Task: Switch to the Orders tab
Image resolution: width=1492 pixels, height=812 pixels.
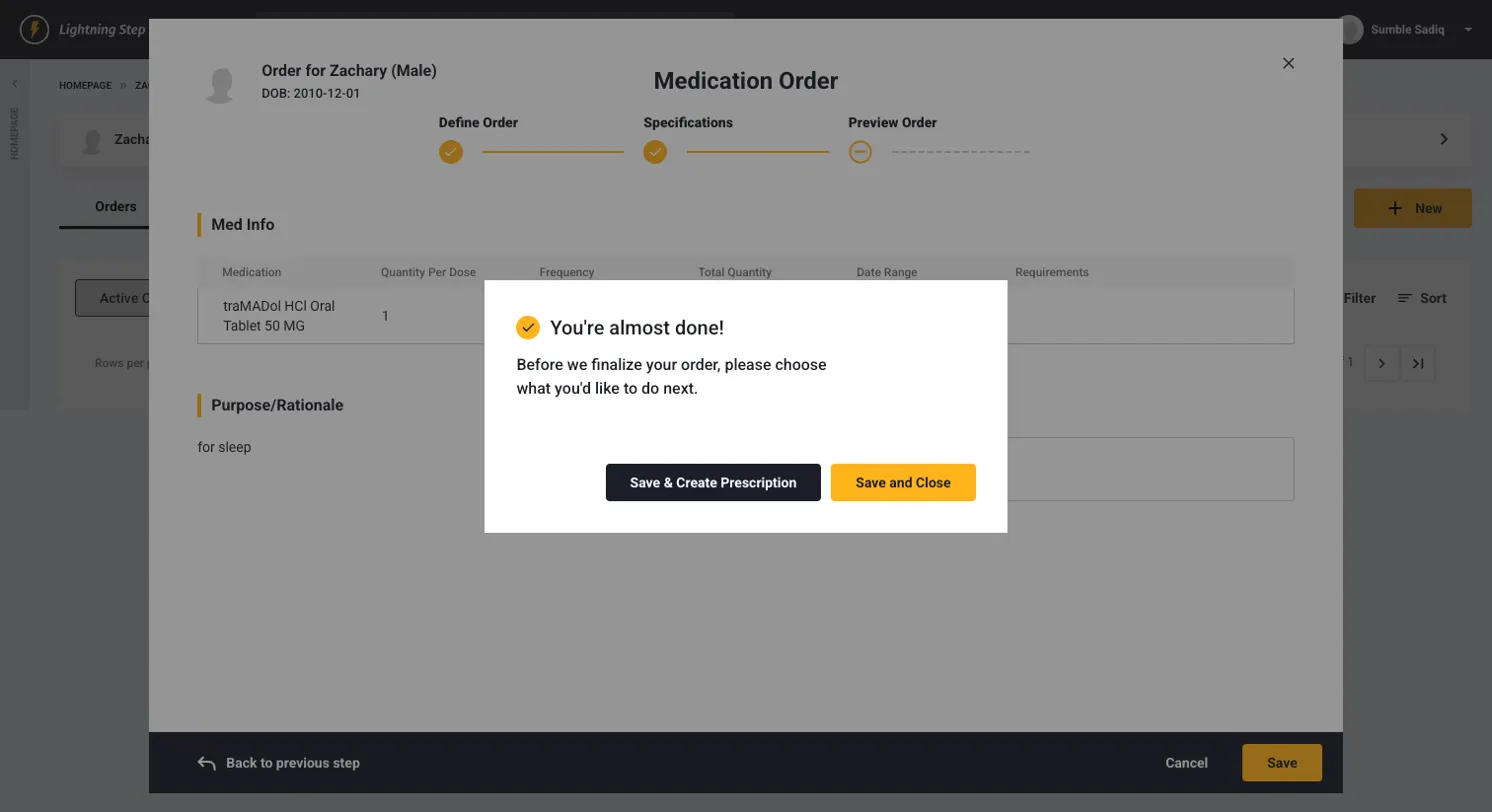Action: point(115,207)
